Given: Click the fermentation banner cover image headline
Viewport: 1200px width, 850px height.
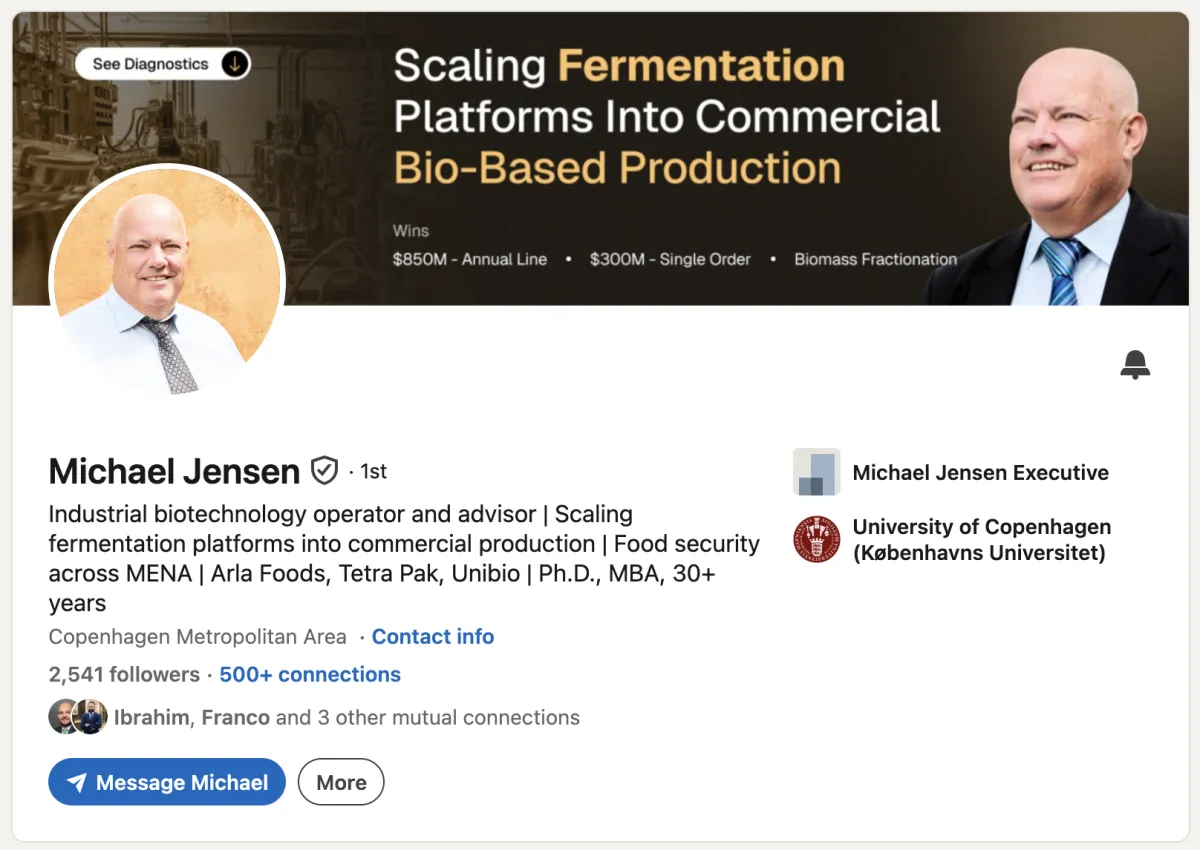Looking at the screenshot, I should coord(667,117).
